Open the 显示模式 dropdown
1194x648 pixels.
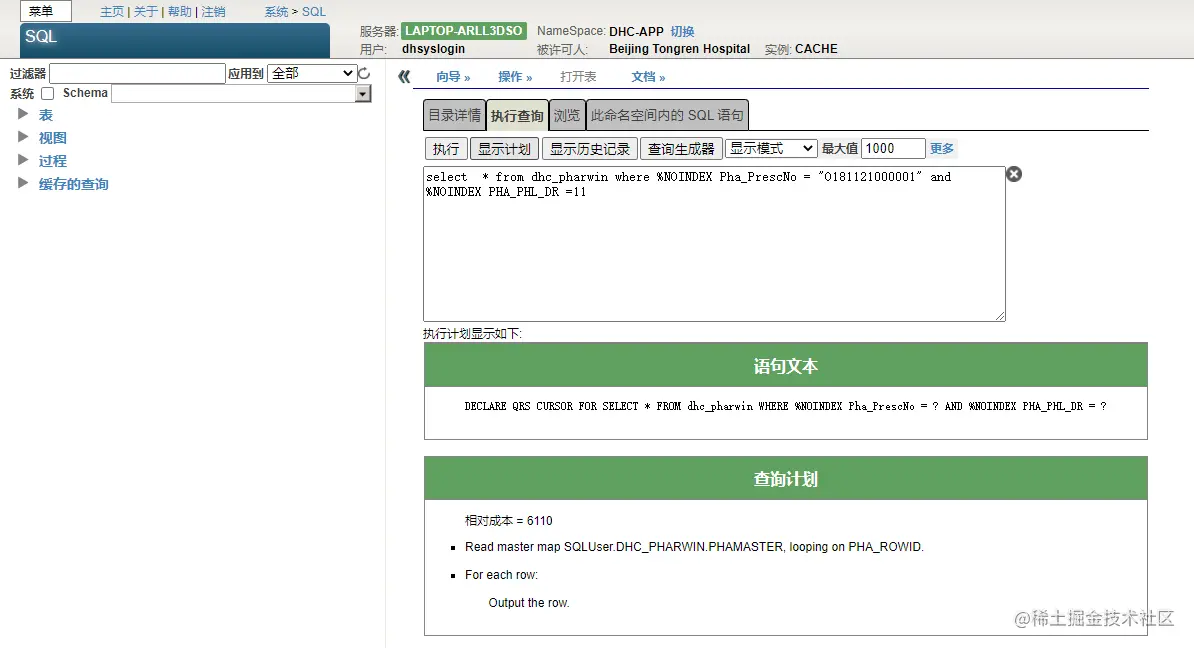771,148
